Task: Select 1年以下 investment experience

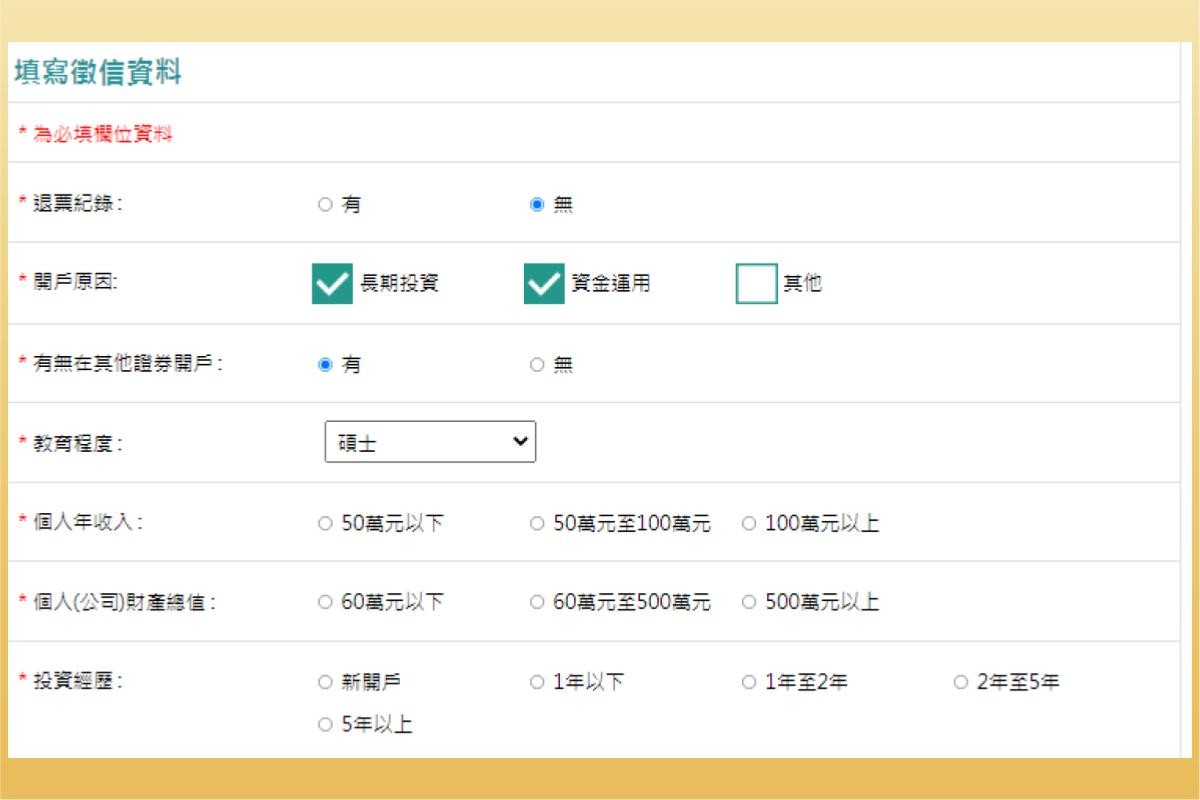Action: pos(537,681)
